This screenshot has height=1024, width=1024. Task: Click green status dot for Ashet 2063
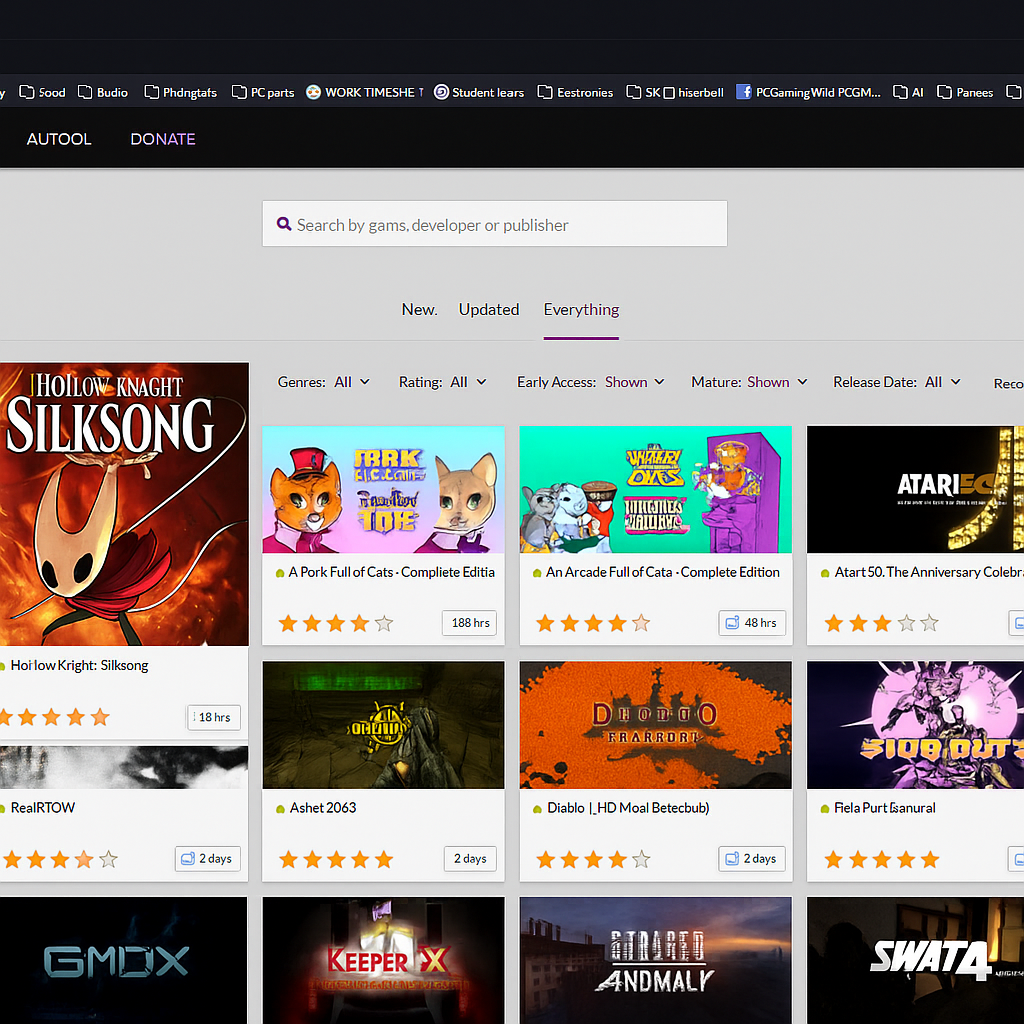[x=280, y=809]
